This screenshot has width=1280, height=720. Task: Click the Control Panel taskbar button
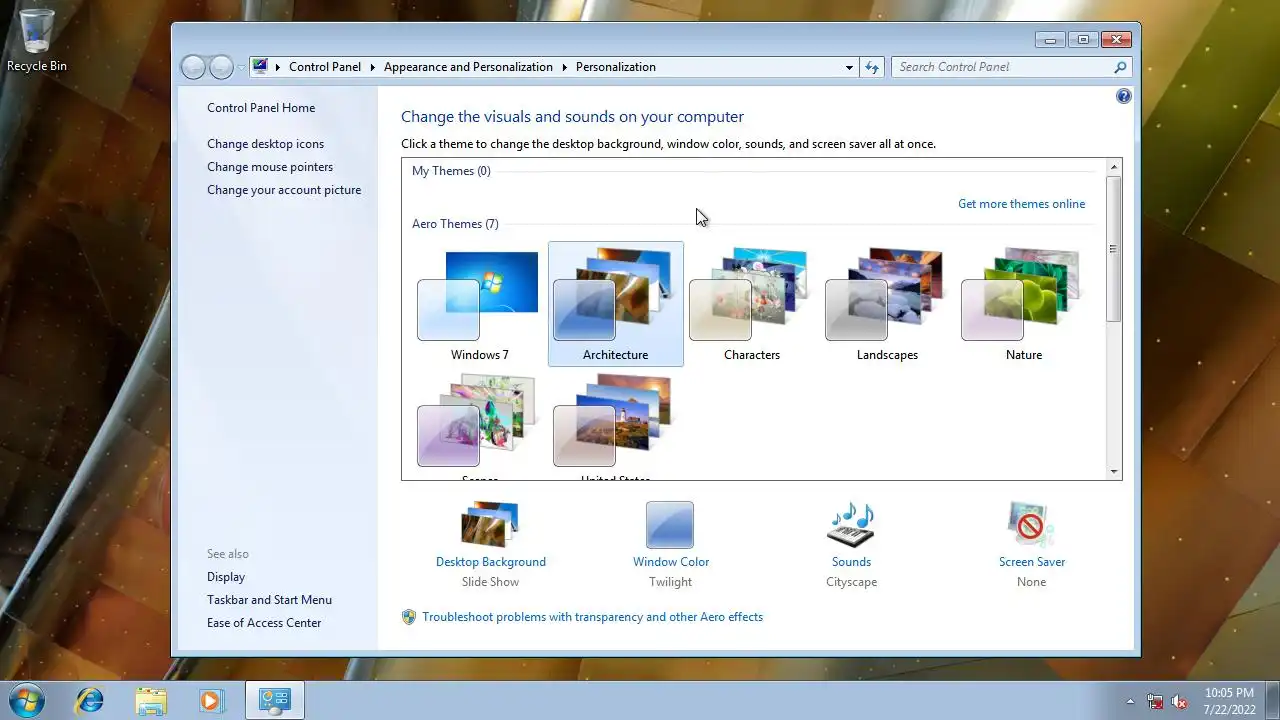(x=274, y=700)
